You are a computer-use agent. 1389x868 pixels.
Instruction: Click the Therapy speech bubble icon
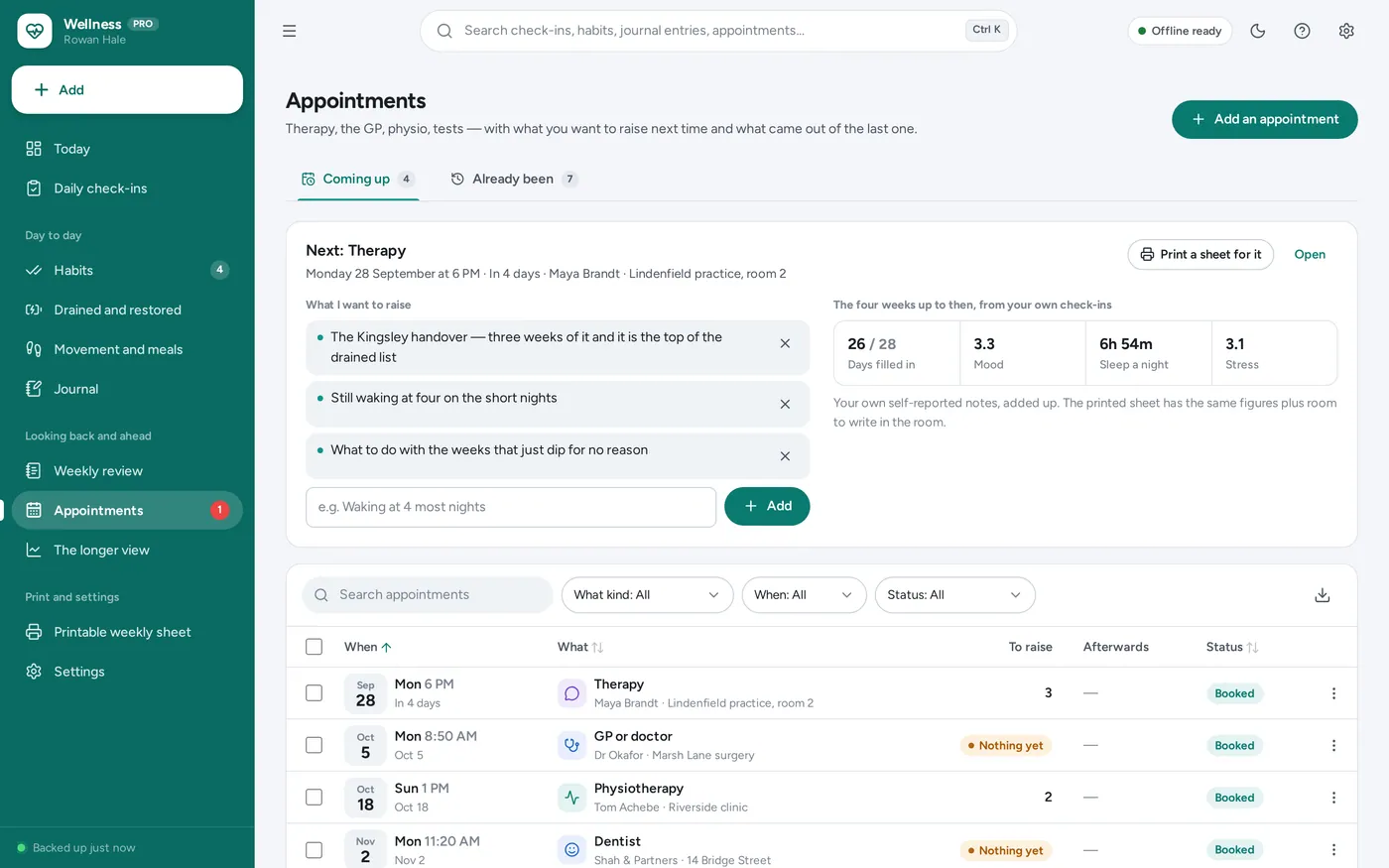pos(571,693)
